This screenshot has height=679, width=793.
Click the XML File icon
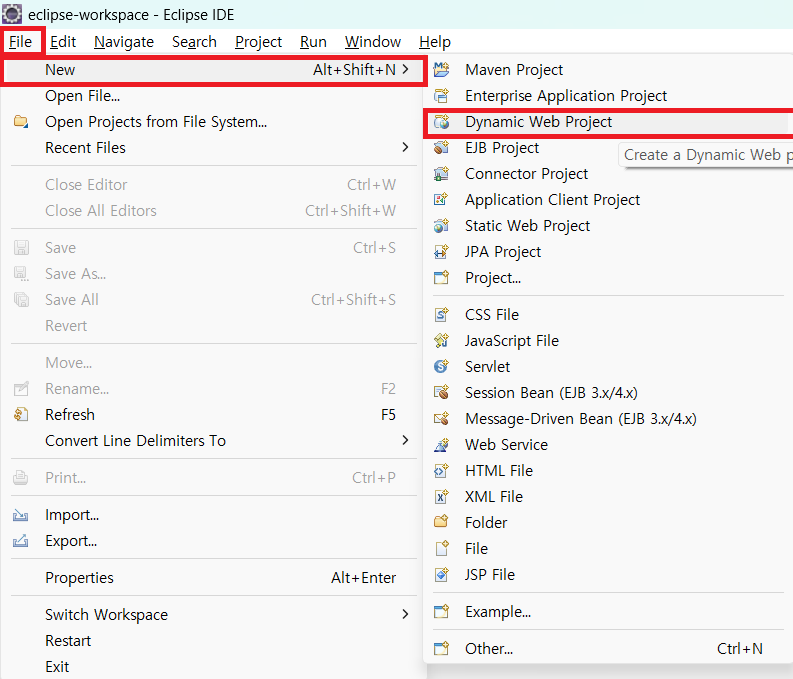[442, 496]
